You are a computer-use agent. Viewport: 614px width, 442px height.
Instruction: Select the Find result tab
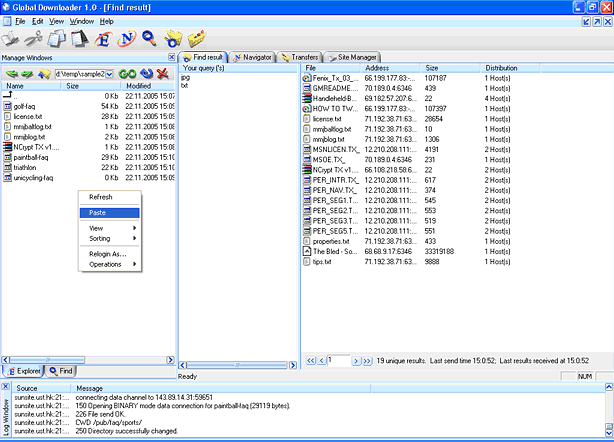[203, 57]
